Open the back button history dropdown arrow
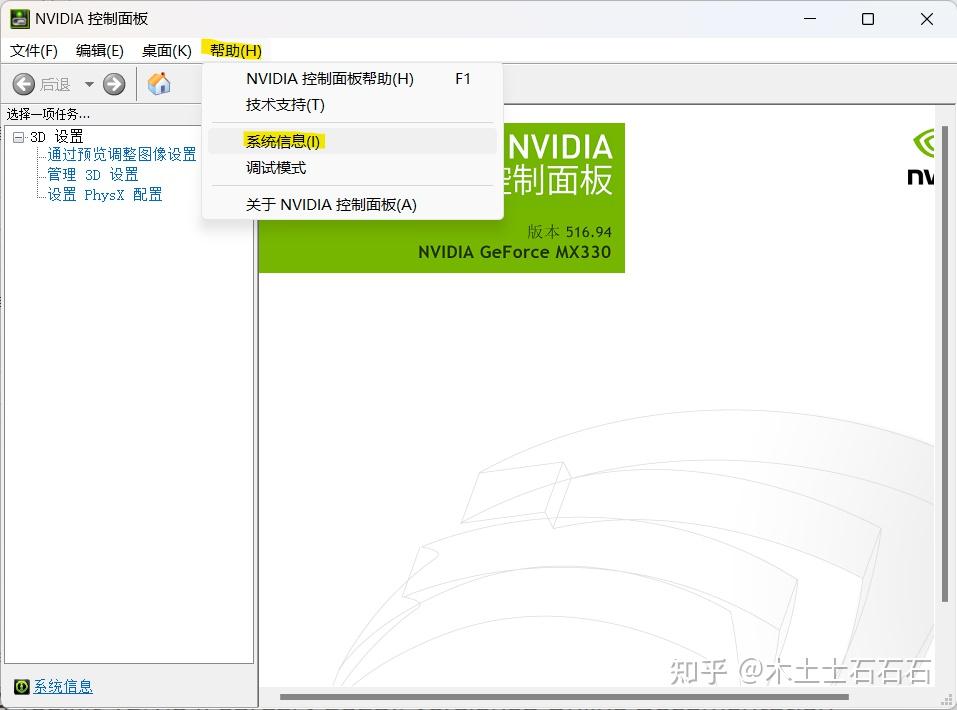The width and height of the screenshot is (957, 710). pyautogui.click(x=88, y=84)
